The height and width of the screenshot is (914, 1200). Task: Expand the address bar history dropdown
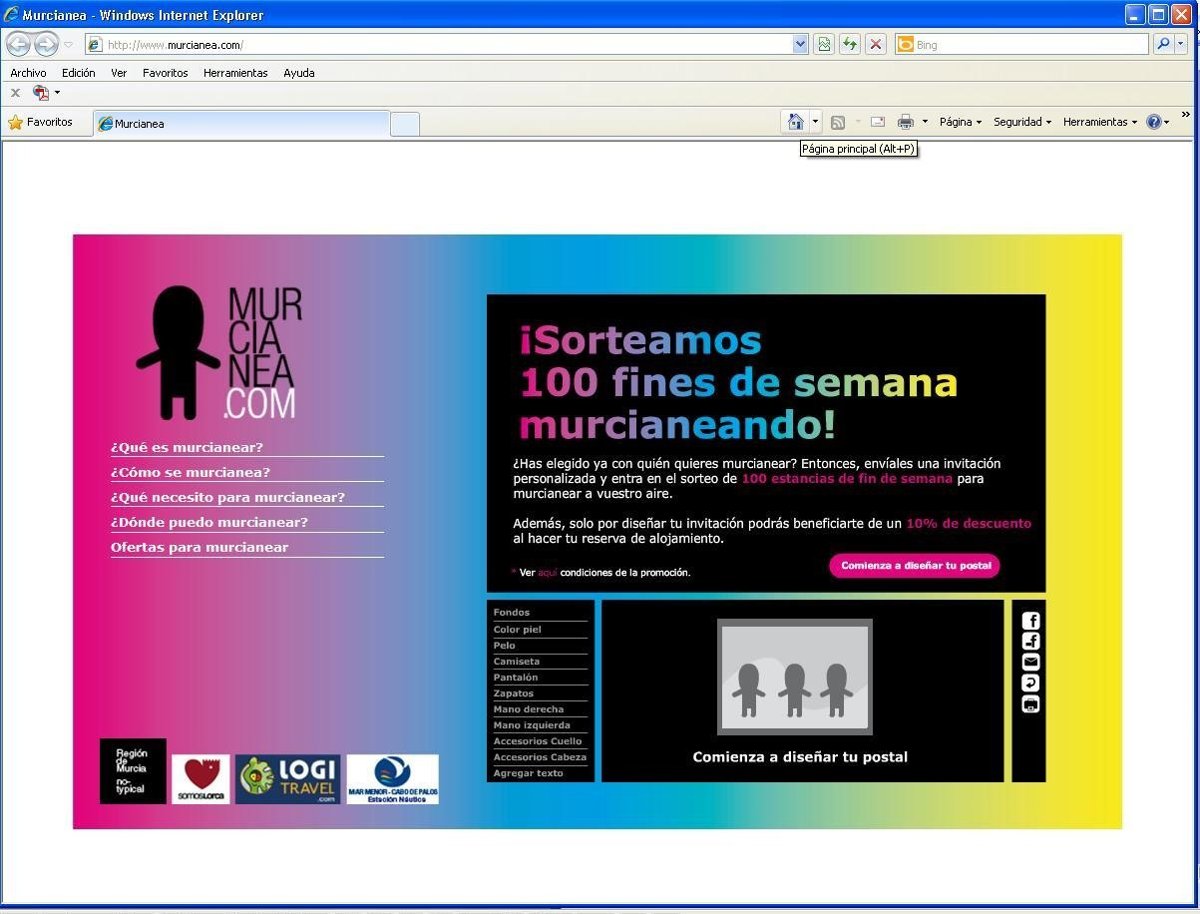800,45
